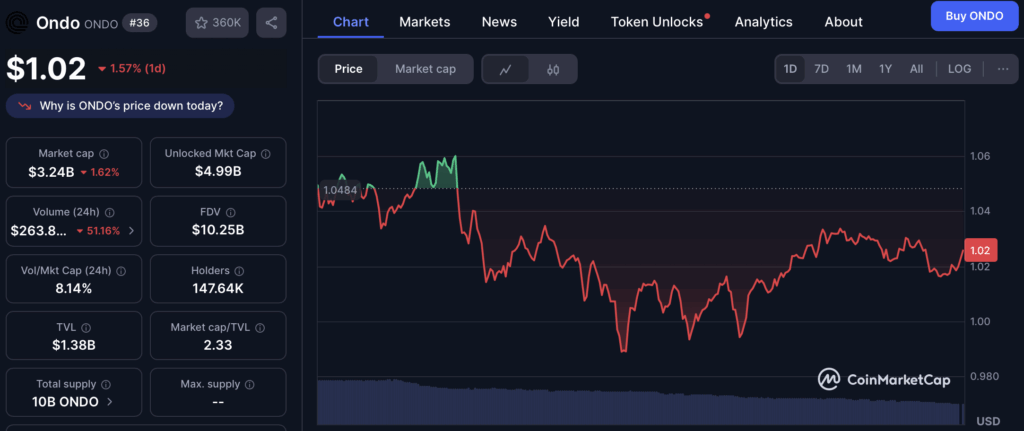The image size is (1024, 431).
Task: Expand the Volume (24h) details chevron
Action: click(x=131, y=231)
